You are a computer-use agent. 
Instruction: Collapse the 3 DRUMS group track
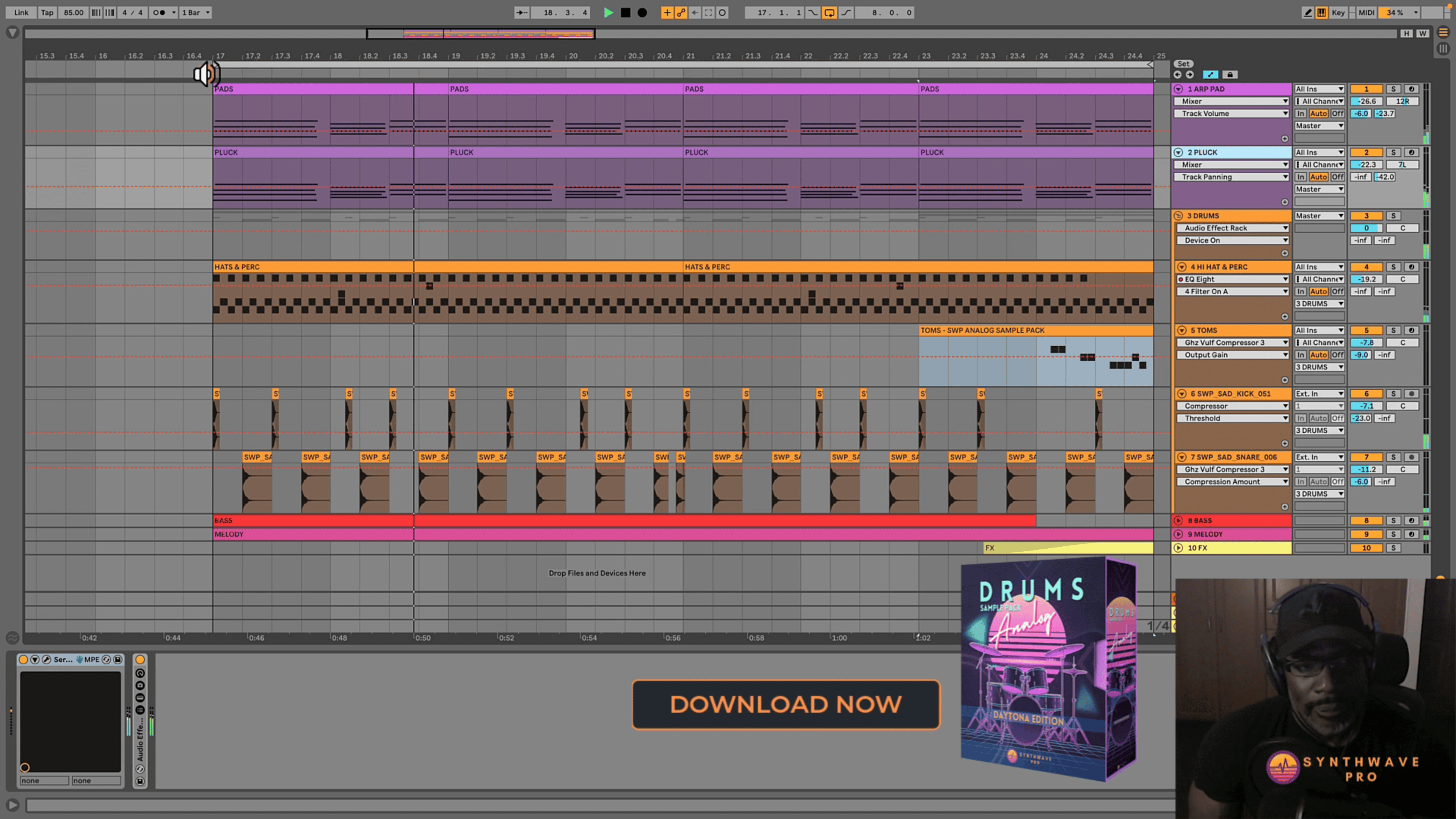click(x=1178, y=216)
